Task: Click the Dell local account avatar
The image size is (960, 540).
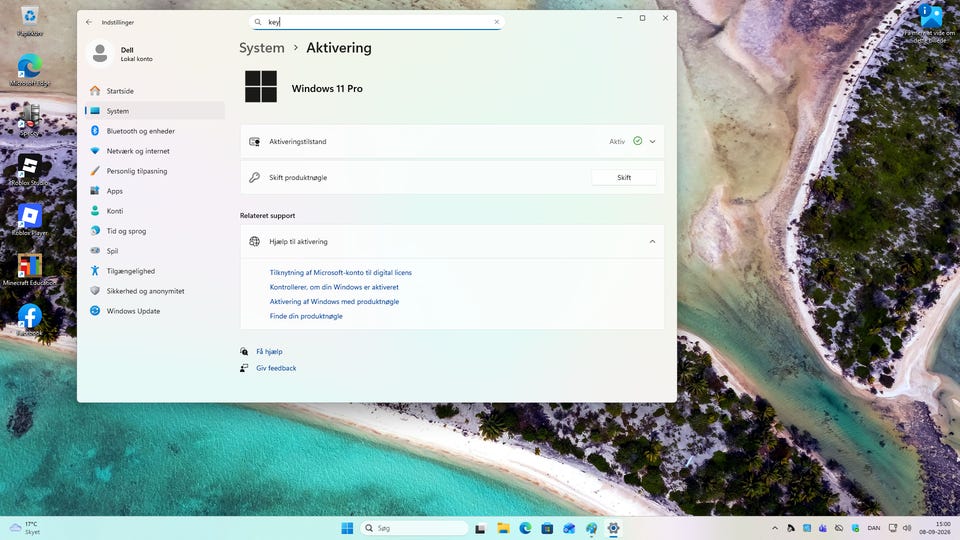Action: point(100,54)
